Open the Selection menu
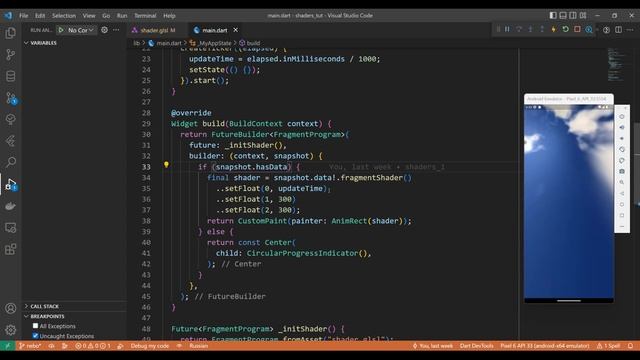 [64, 16]
